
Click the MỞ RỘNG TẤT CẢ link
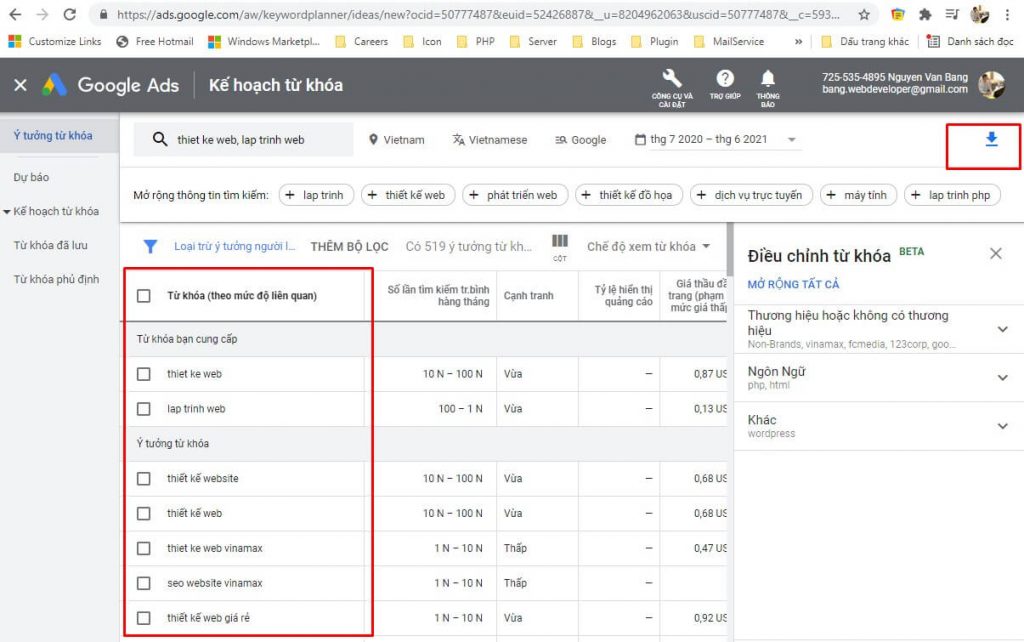[x=793, y=284]
